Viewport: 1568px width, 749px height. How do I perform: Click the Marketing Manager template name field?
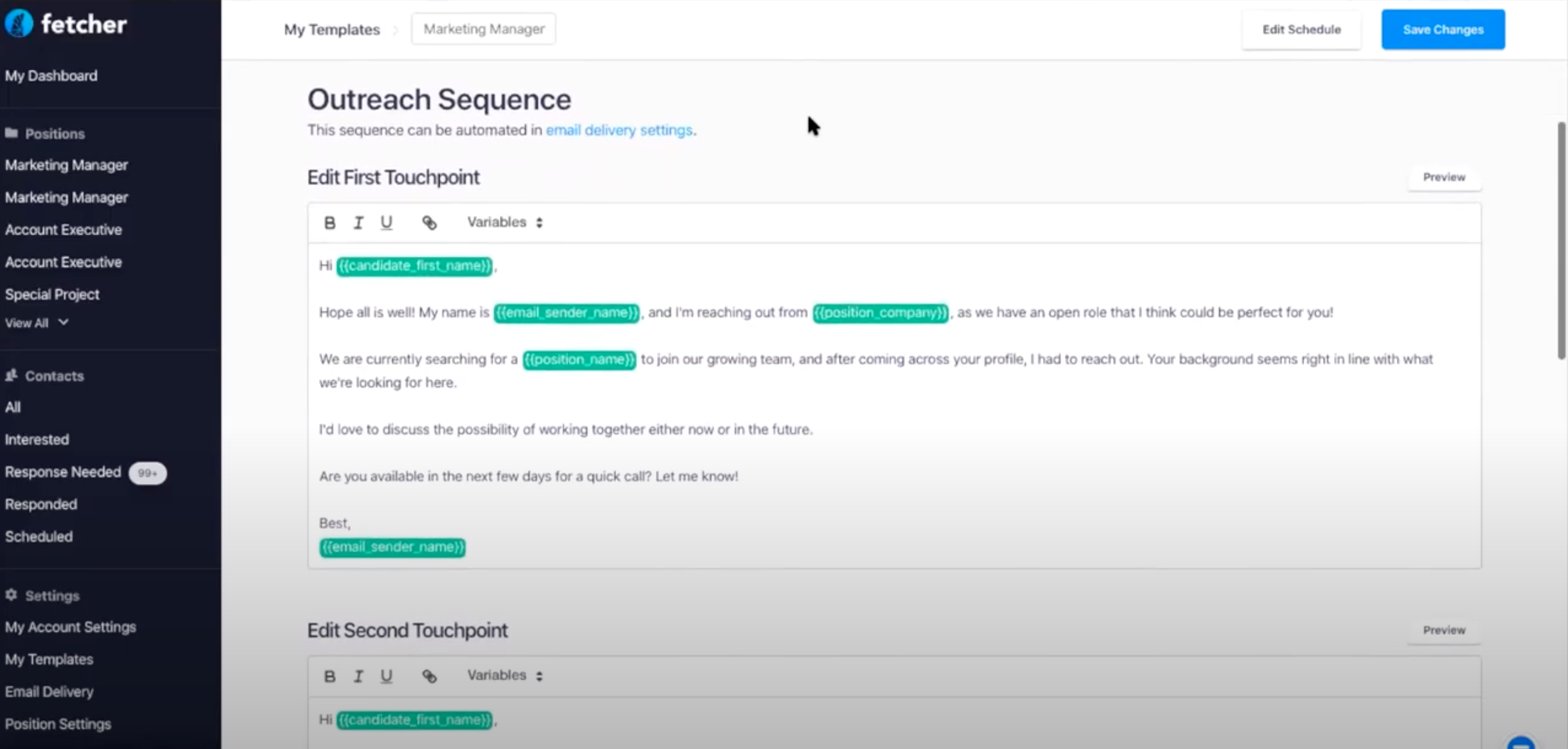coord(483,30)
